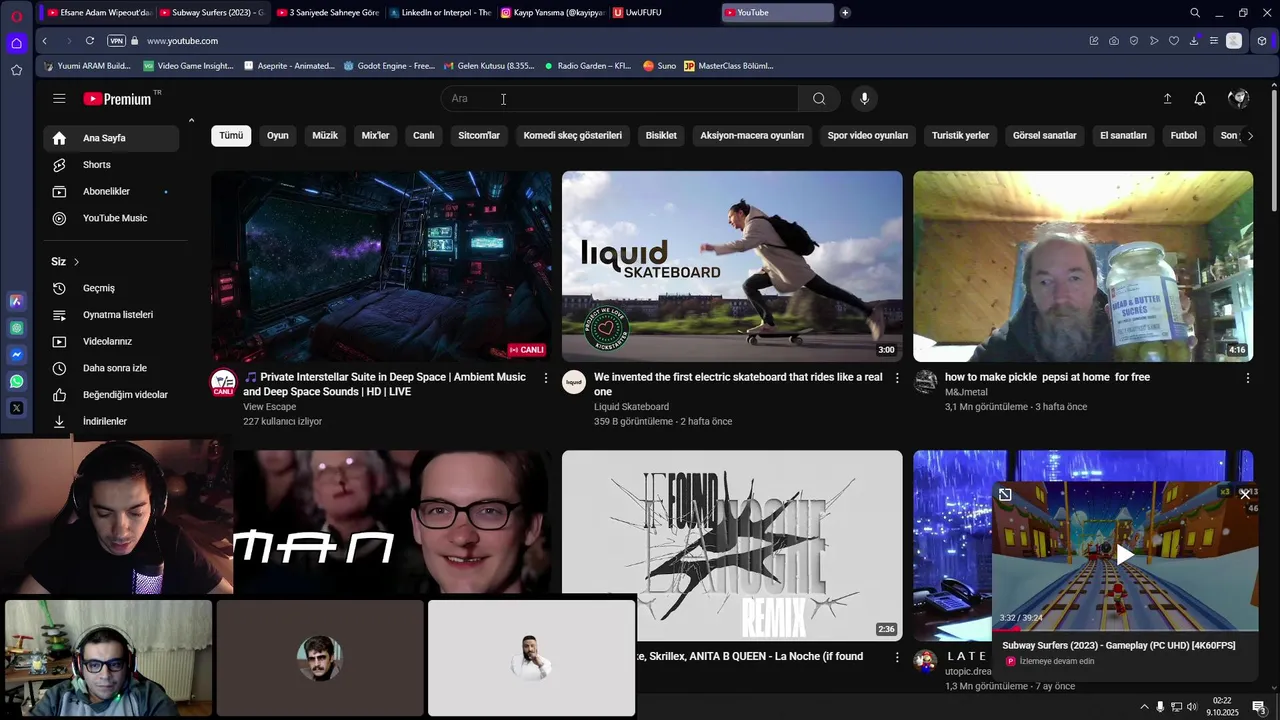The image size is (1280, 720).
Task: Start voice search with the microphone icon
Action: tap(864, 98)
